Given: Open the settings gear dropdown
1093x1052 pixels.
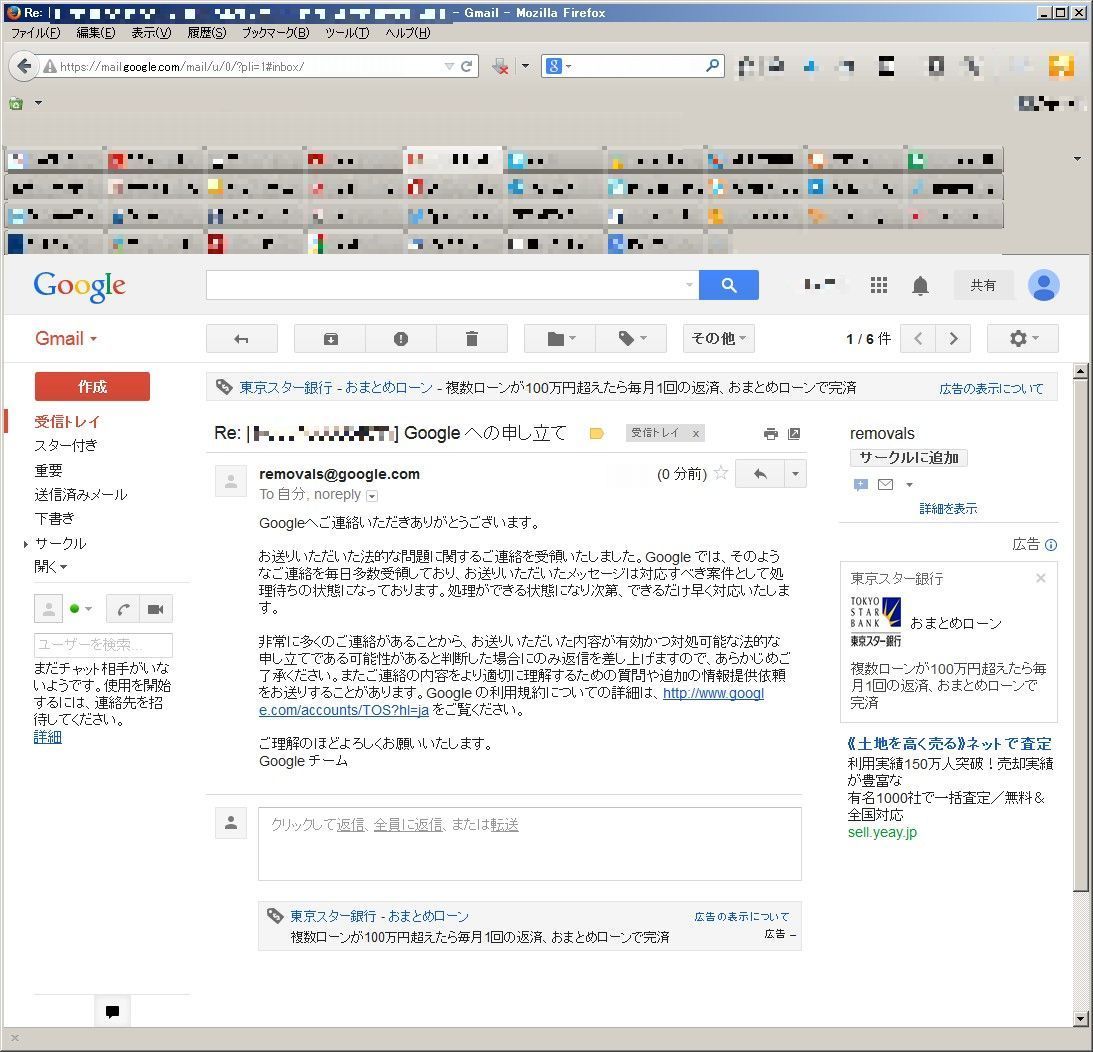Looking at the screenshot, I should (x=1023, y=339).
